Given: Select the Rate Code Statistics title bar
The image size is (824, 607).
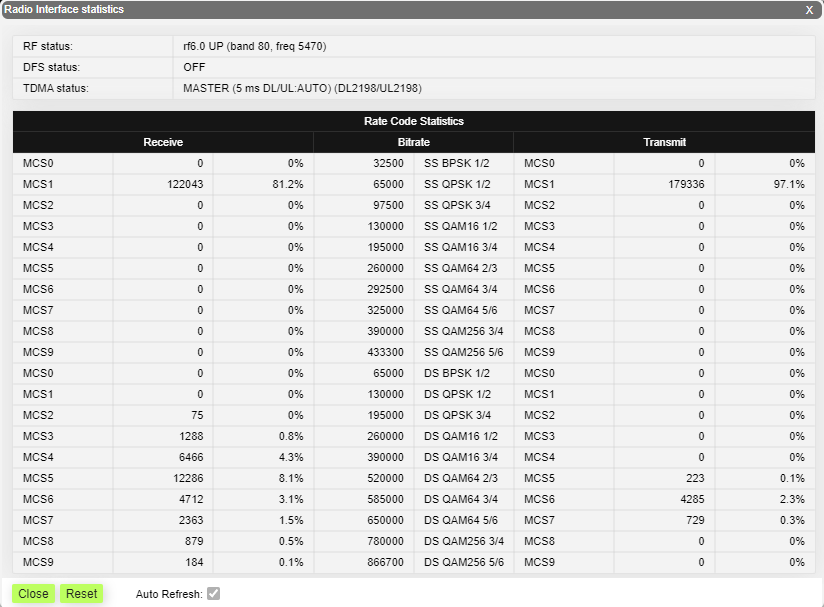Looking at the screenshot, I should [x=413, y=121].
